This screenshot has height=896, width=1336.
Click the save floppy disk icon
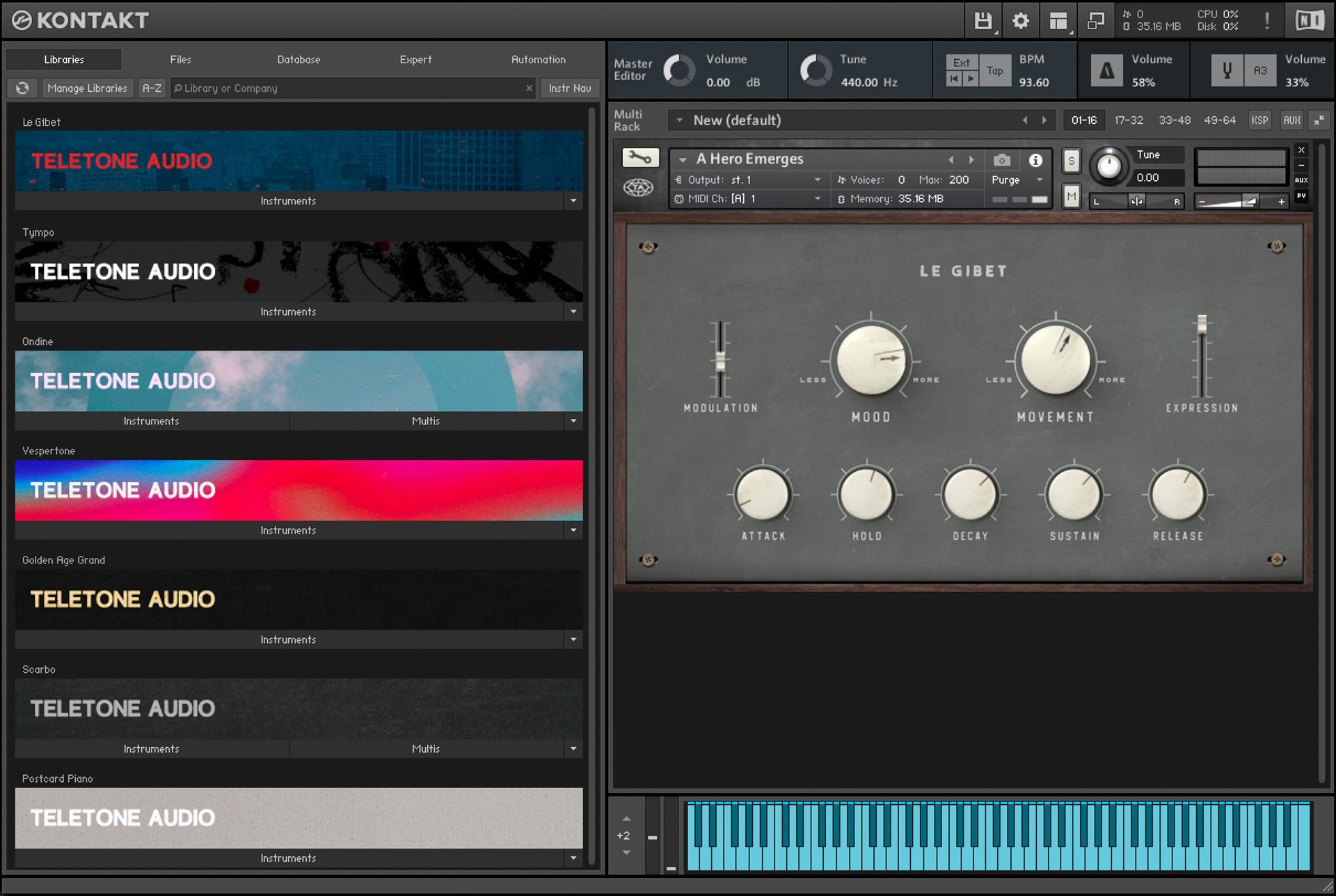point(983,21)
